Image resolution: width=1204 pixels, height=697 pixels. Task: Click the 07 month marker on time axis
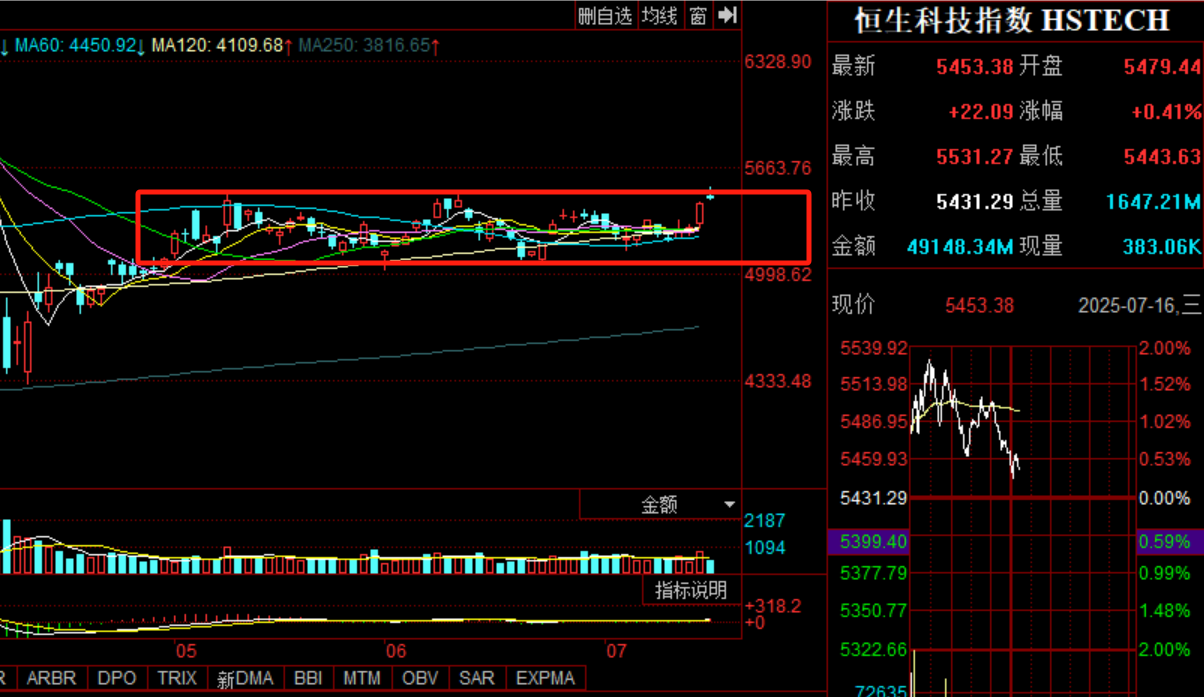[x=617, y=651]
